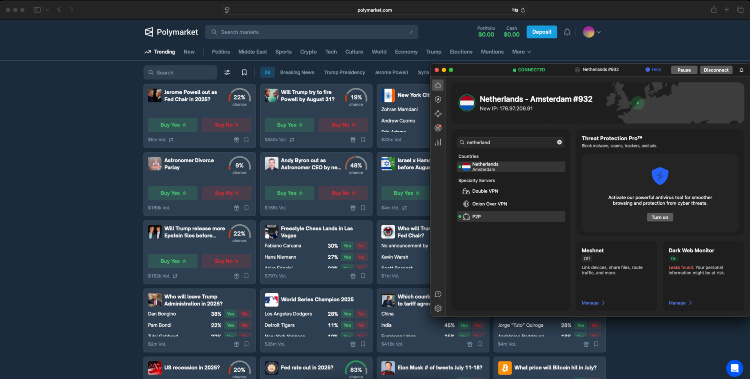Bookmark the Will Trump try to fire Powell market

point(363,140)
